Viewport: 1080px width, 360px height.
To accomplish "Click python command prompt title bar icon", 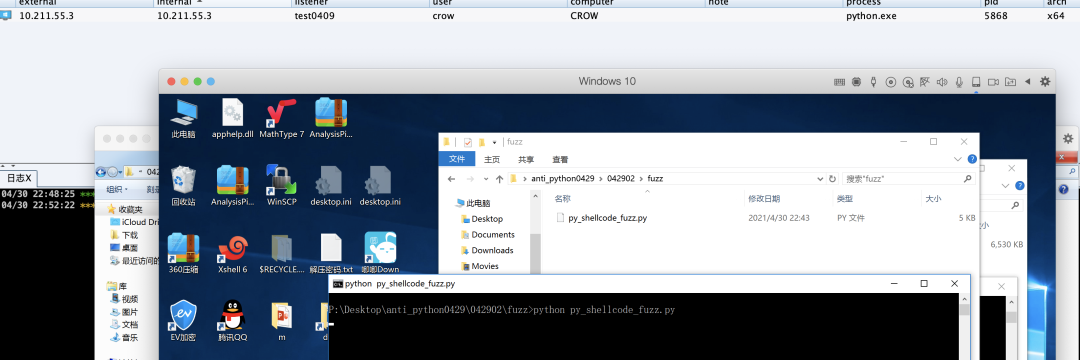I will coord(338,284).
